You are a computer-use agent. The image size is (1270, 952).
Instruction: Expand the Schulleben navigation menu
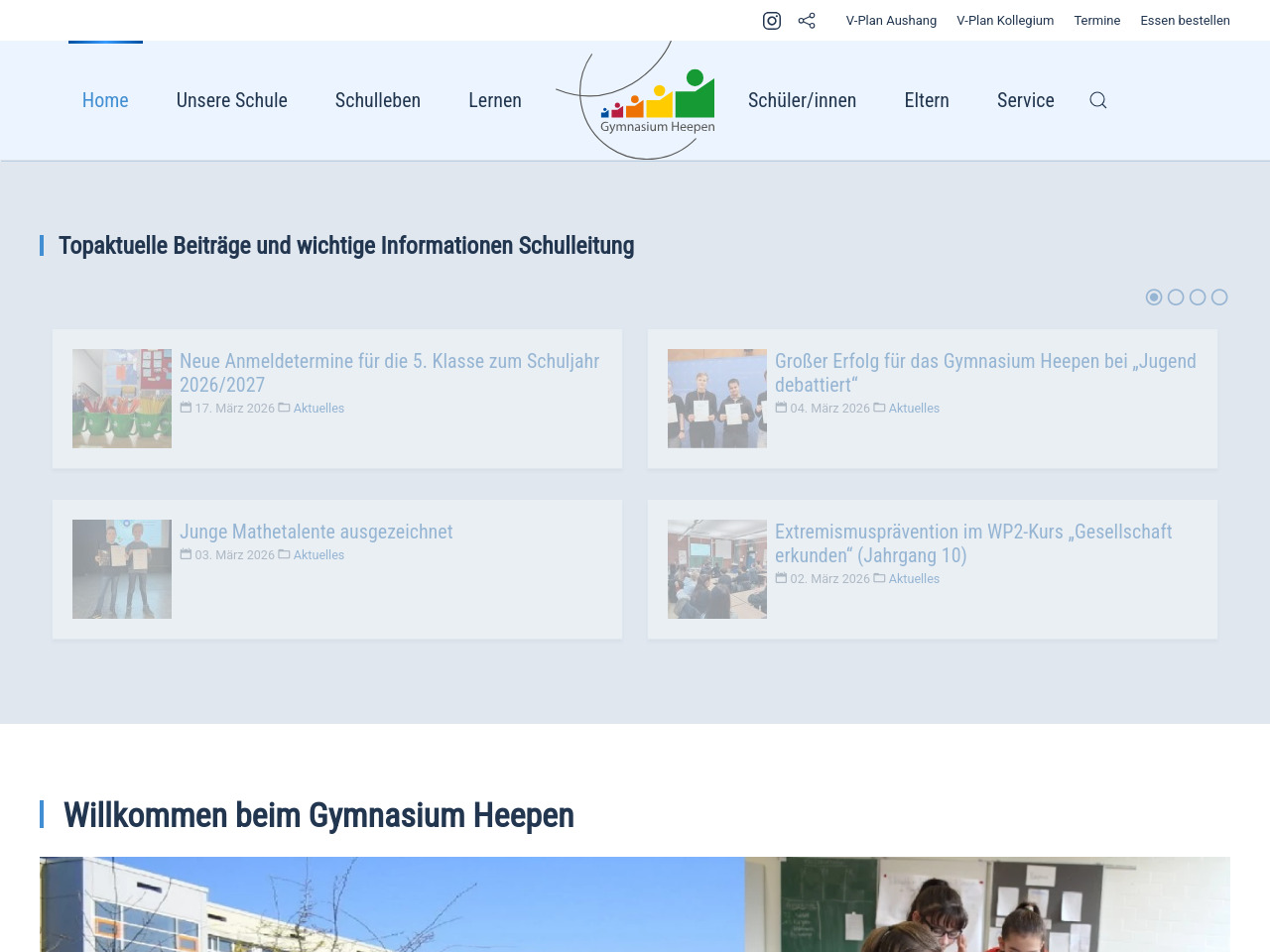click(x=377, y=100)
